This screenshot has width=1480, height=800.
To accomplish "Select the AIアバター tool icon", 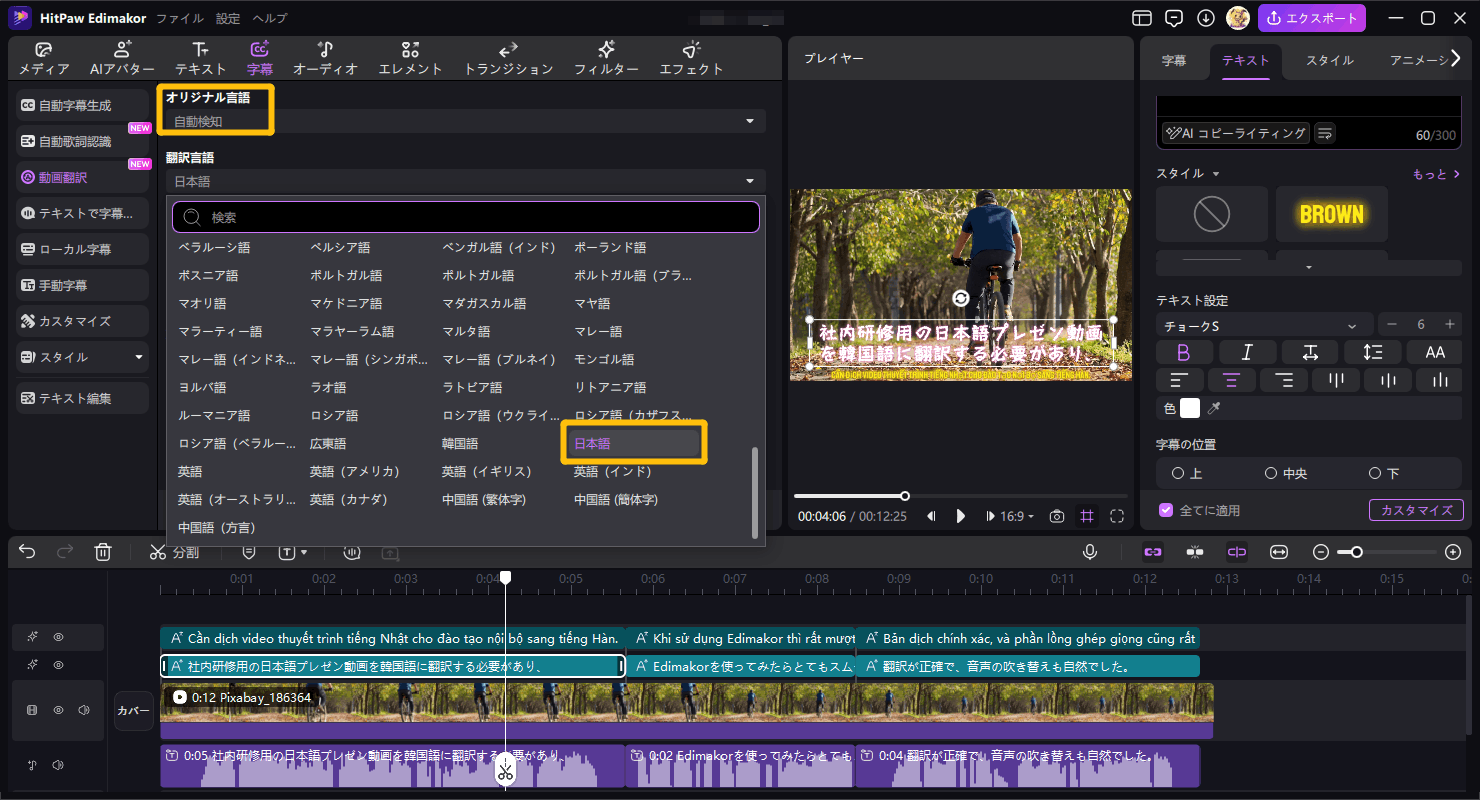I will 121,57.
